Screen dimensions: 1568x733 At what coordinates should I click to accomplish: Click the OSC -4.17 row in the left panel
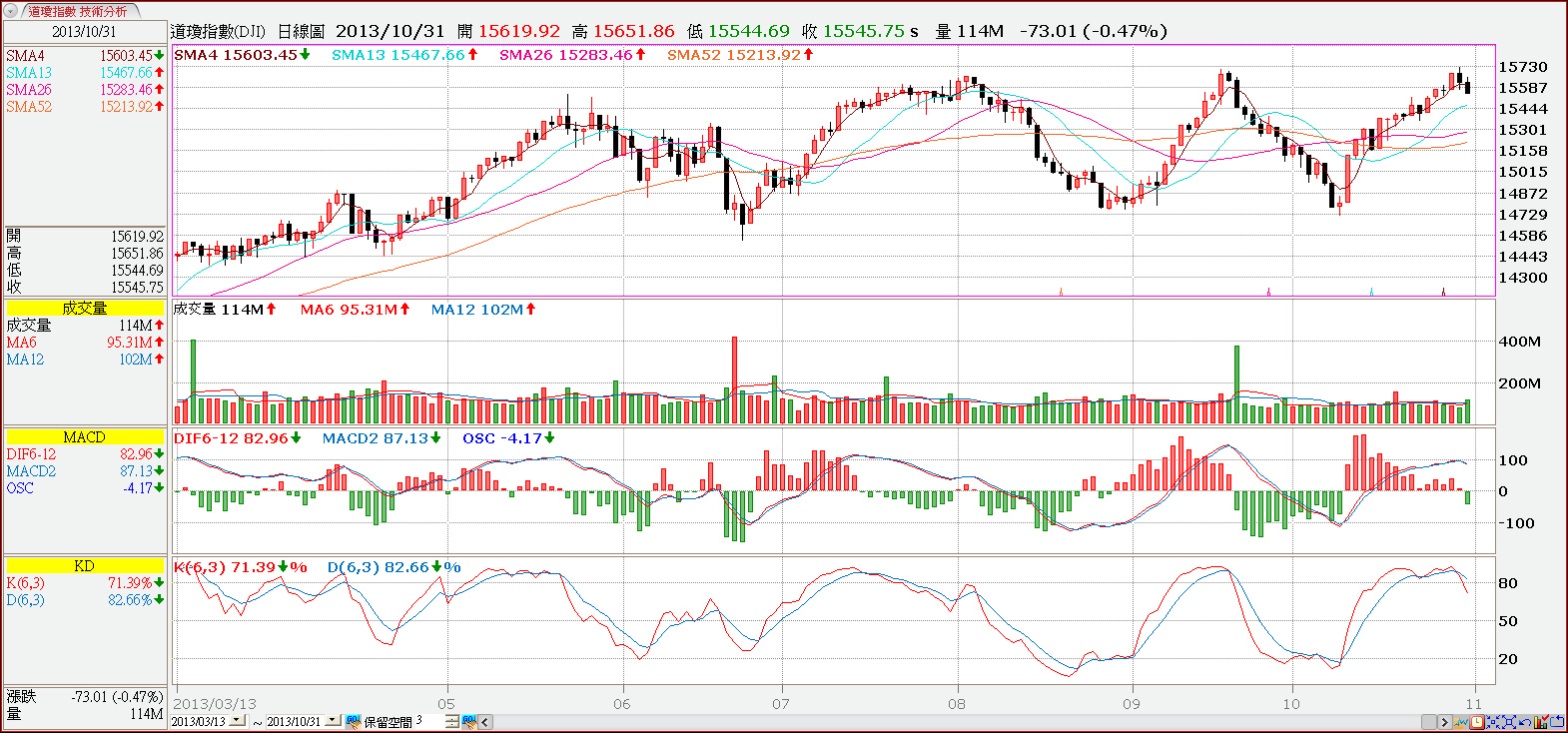(x=84, y=488)
